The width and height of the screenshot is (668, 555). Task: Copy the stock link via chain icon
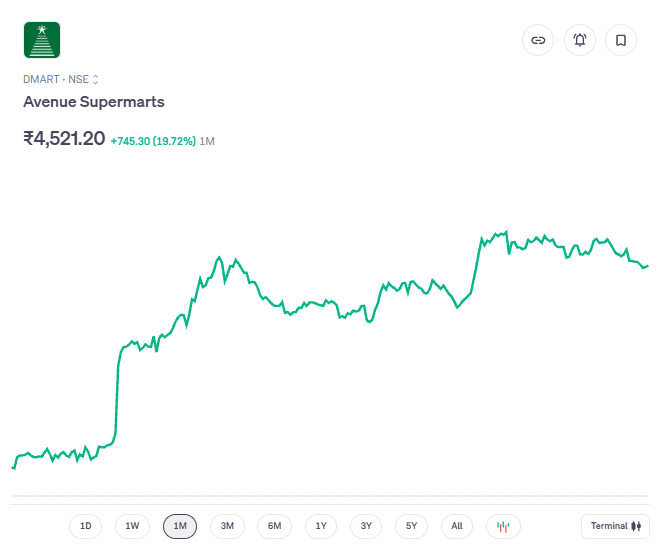(538, 40)
